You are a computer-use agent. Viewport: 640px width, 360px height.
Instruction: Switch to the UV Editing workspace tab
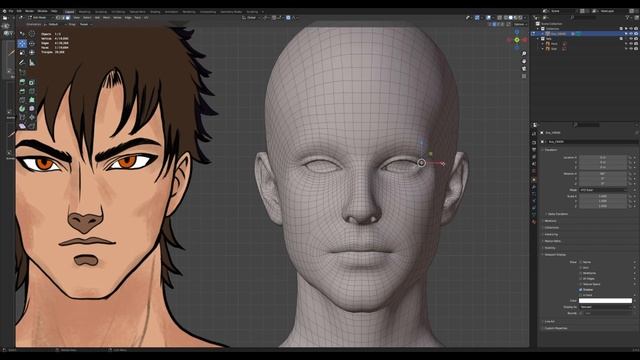(118, 12)
